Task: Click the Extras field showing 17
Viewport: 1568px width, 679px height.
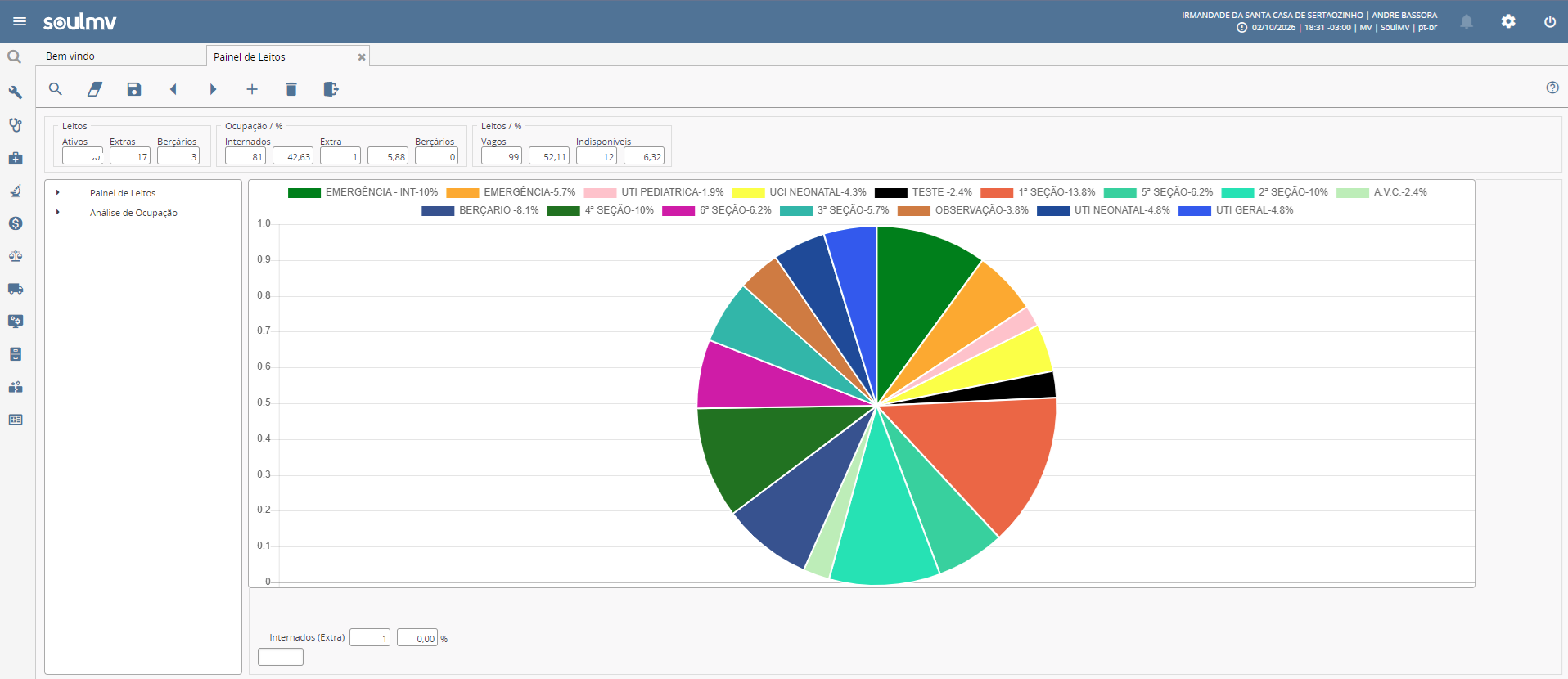Action: tap(130, 156)
